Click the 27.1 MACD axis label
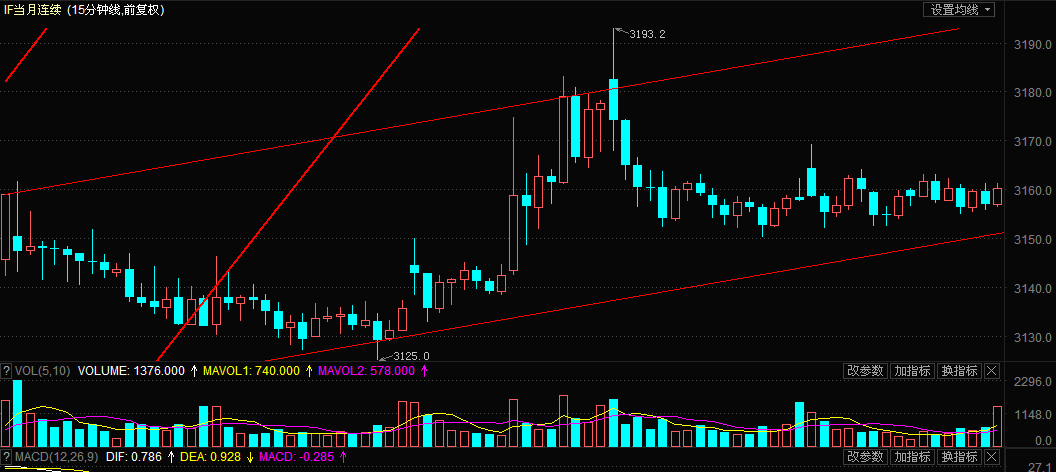Image resolution: width=1056 pixels, height=472 pixels. tap(1041, 467)
